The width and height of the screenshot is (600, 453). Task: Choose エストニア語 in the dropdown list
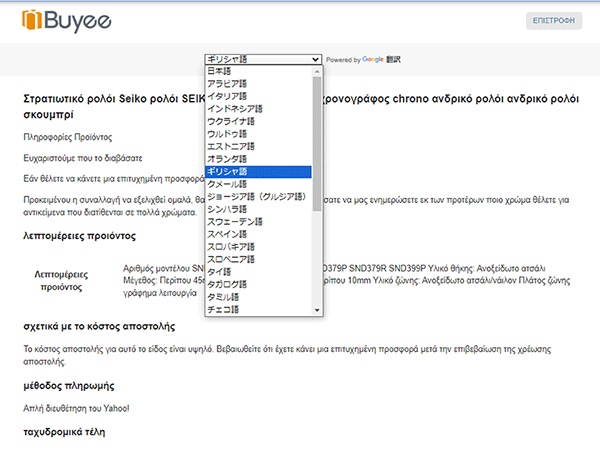258,147
